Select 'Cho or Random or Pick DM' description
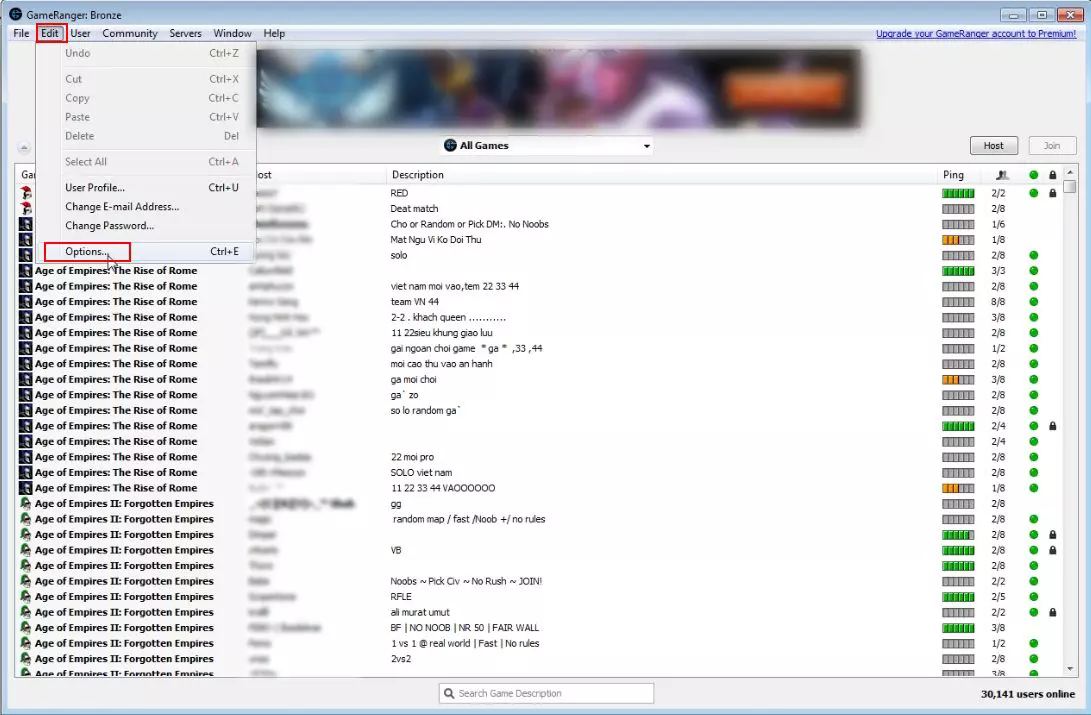The width and height of the screenshot is (1091, 715). click(x=470, y=224)
